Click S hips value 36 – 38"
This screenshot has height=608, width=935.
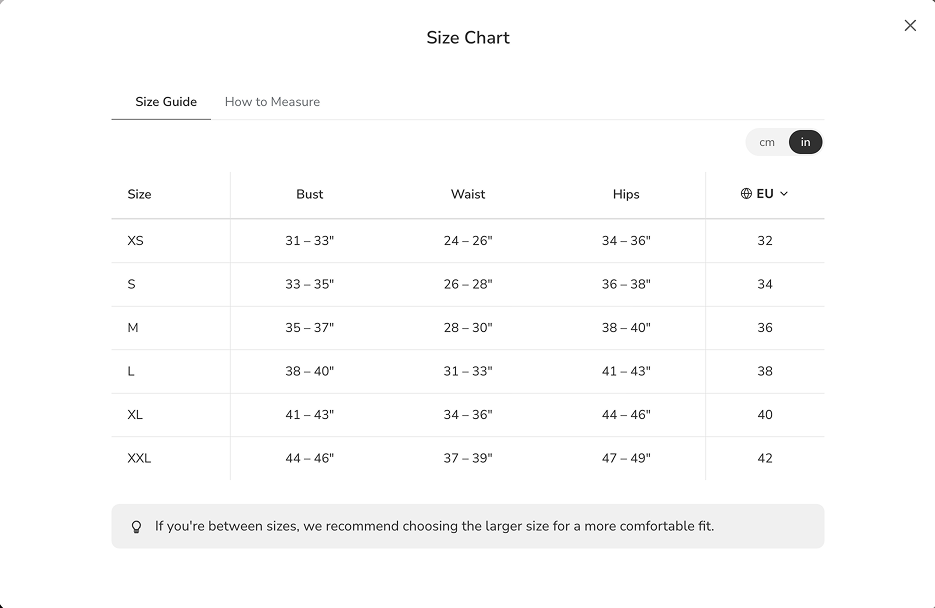tap(626, 284)
